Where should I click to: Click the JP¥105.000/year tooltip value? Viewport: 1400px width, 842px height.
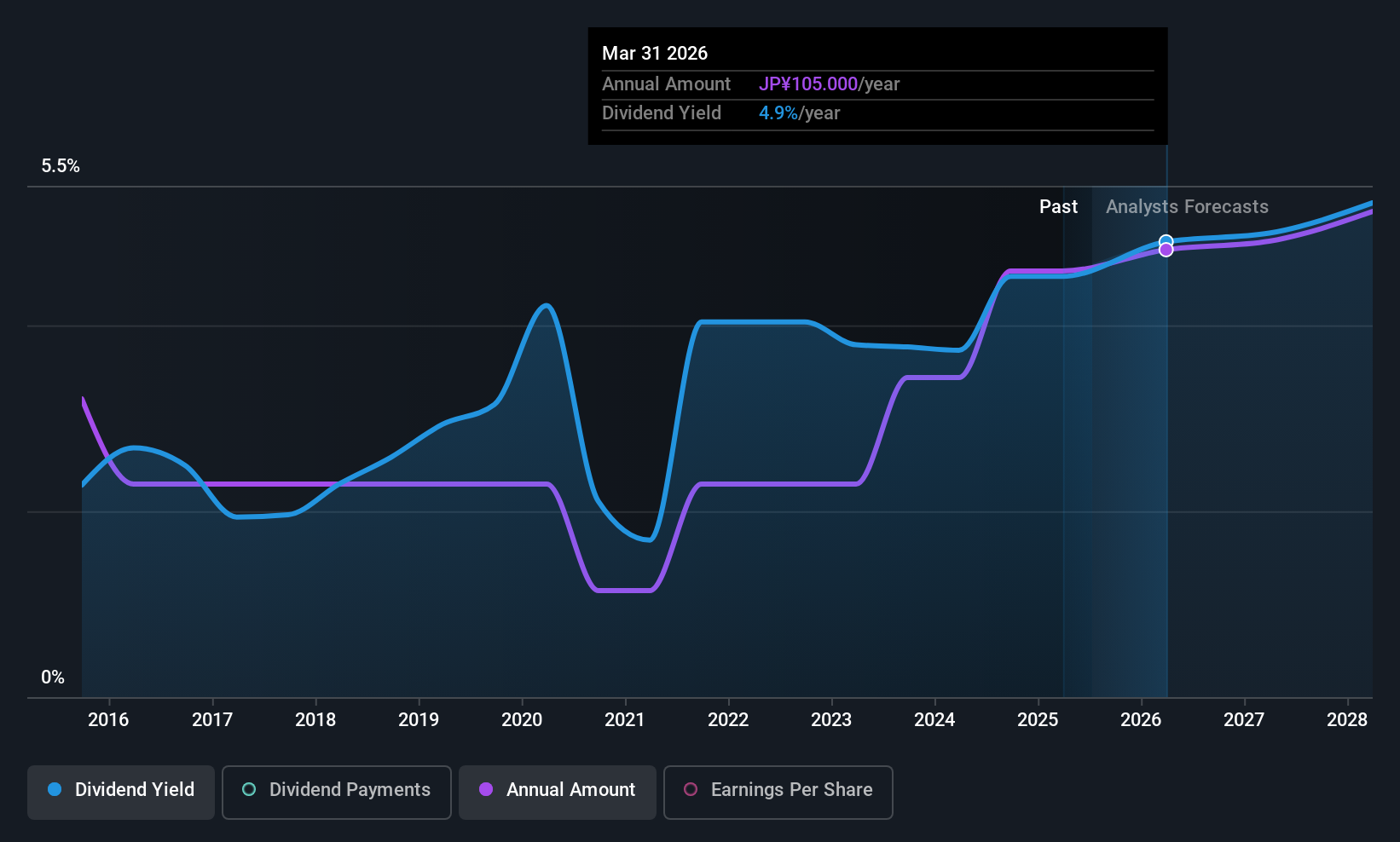pyautogui.click(x=830, y=84)
